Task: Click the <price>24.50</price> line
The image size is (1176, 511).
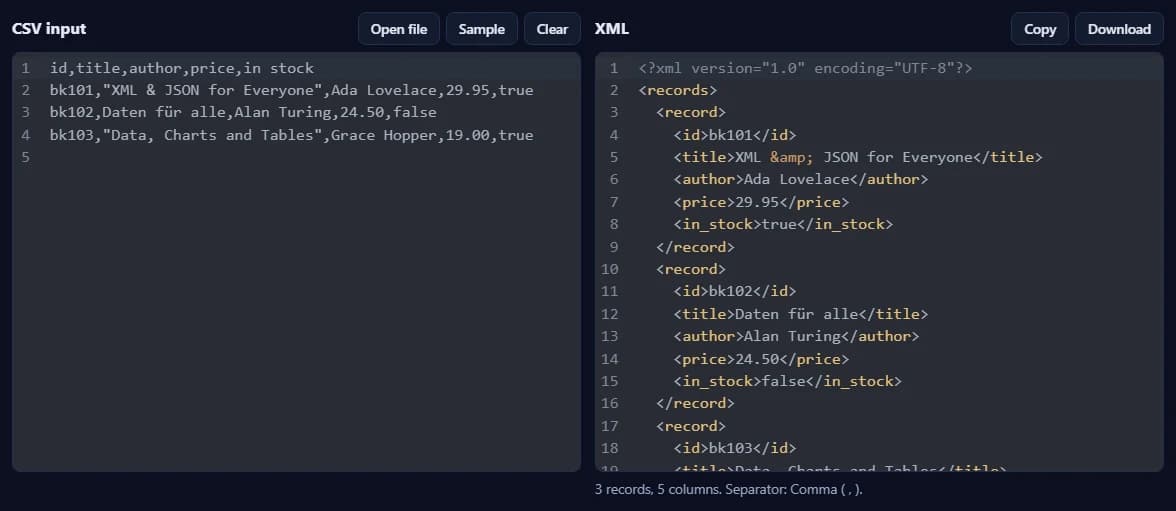Action: [x=761, y=359]
